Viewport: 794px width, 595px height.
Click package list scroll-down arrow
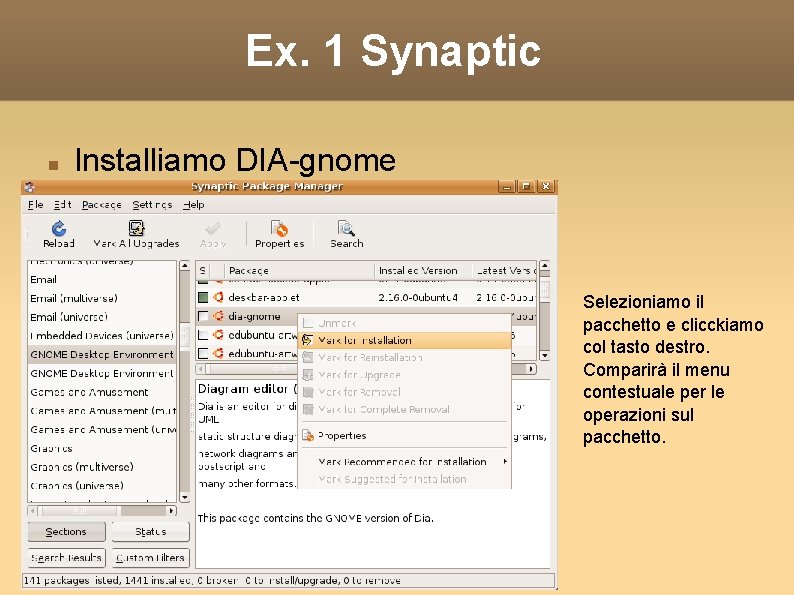544,355
